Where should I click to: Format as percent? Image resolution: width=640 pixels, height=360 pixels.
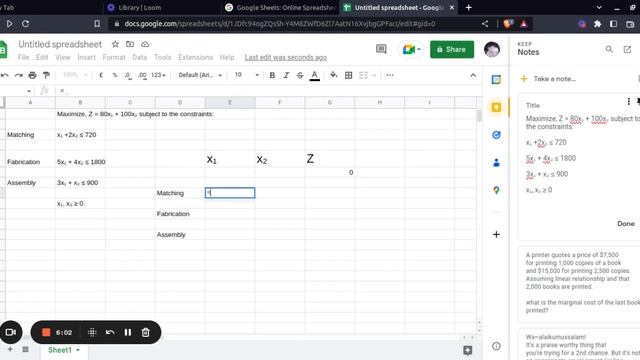click(115, 75)
